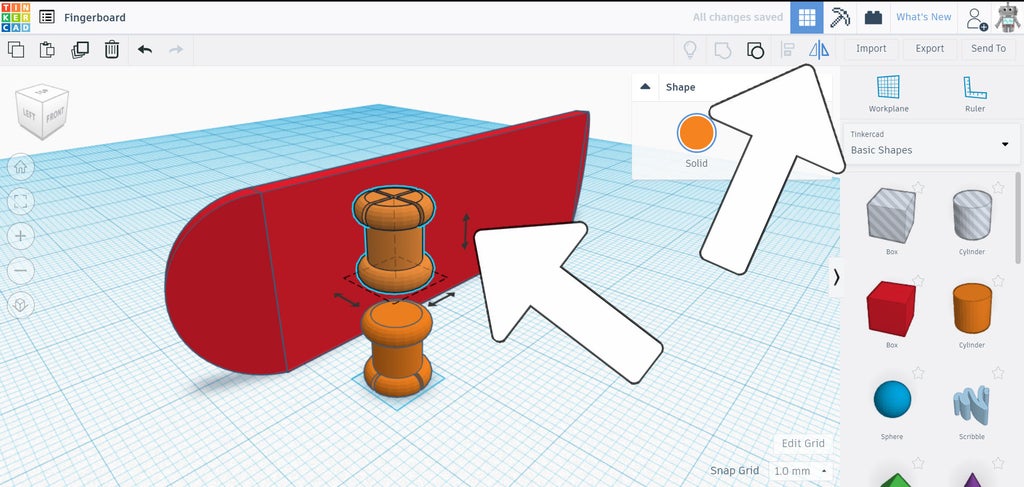The image size is (1024, 487).
Task: Favorite the hole Cylinder star
Action: click(x=998, y=188)
